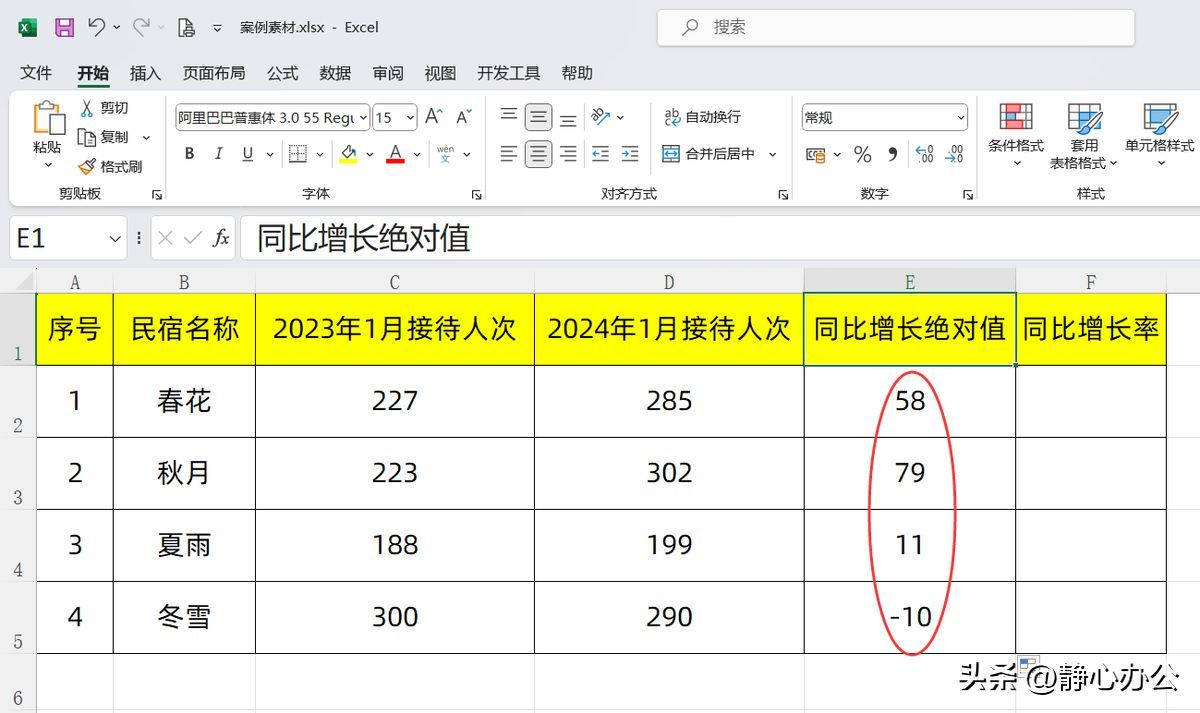The width and height of the screenshot is (1200, 713).
Task: Open the 文件 menu
Action: (x=36, y=72)
